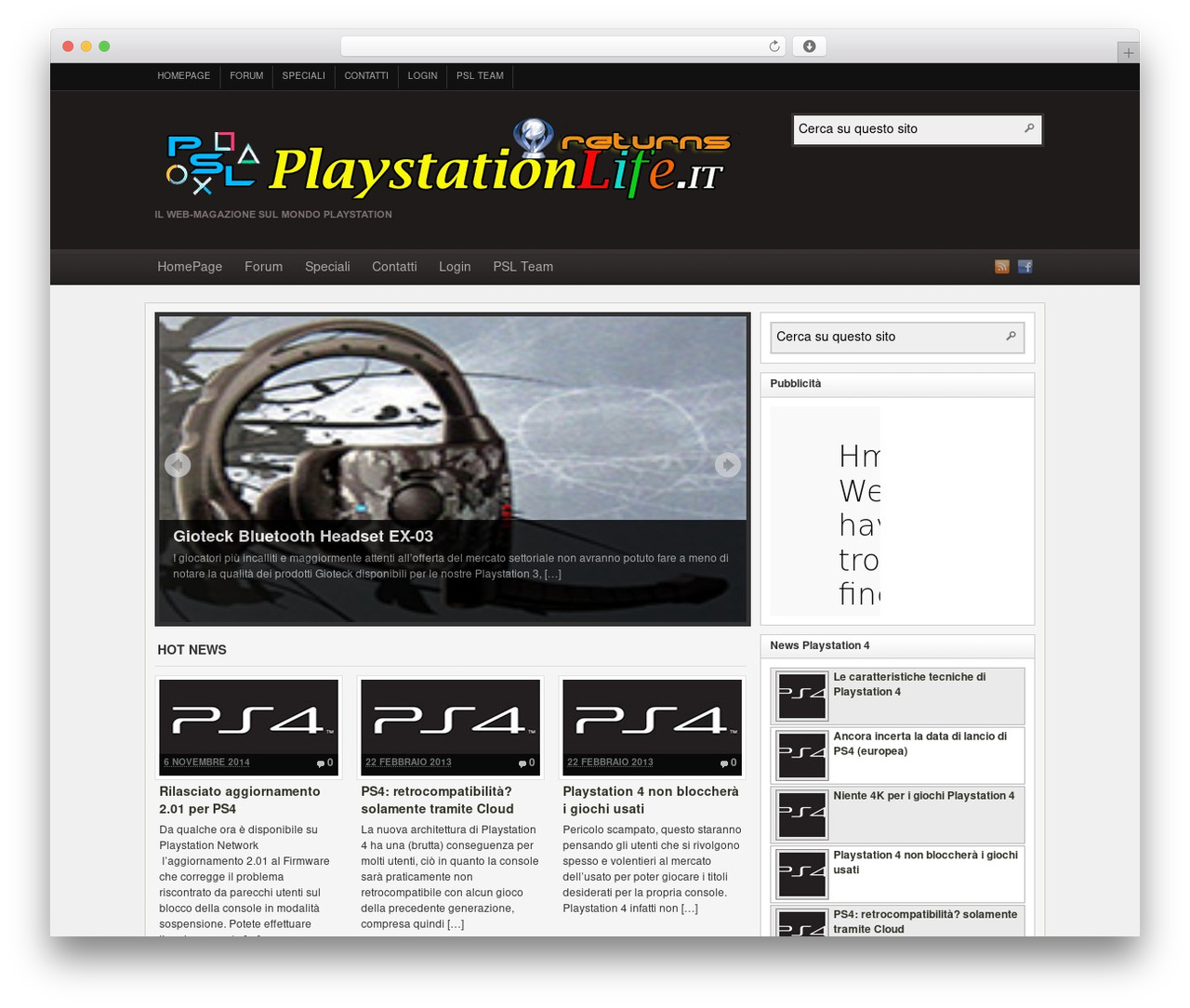Advance to the next slide
Viewport: 1190px width, 1008px height.
(728, 464)
